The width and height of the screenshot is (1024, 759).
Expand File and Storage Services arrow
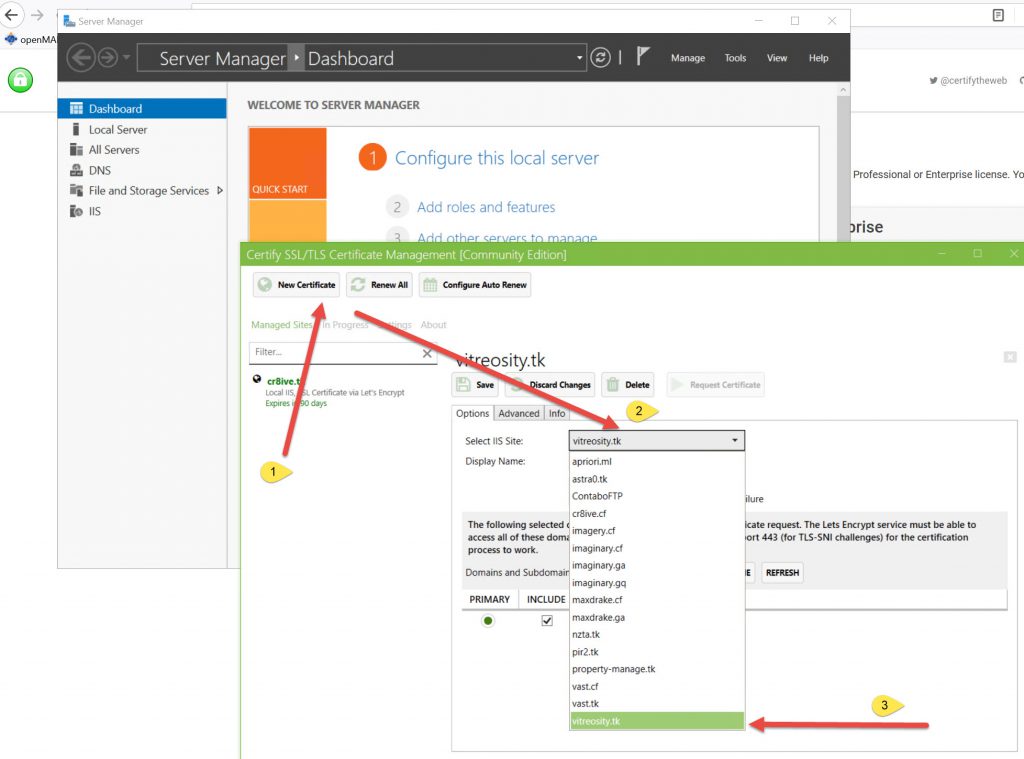tap(220, 190)
